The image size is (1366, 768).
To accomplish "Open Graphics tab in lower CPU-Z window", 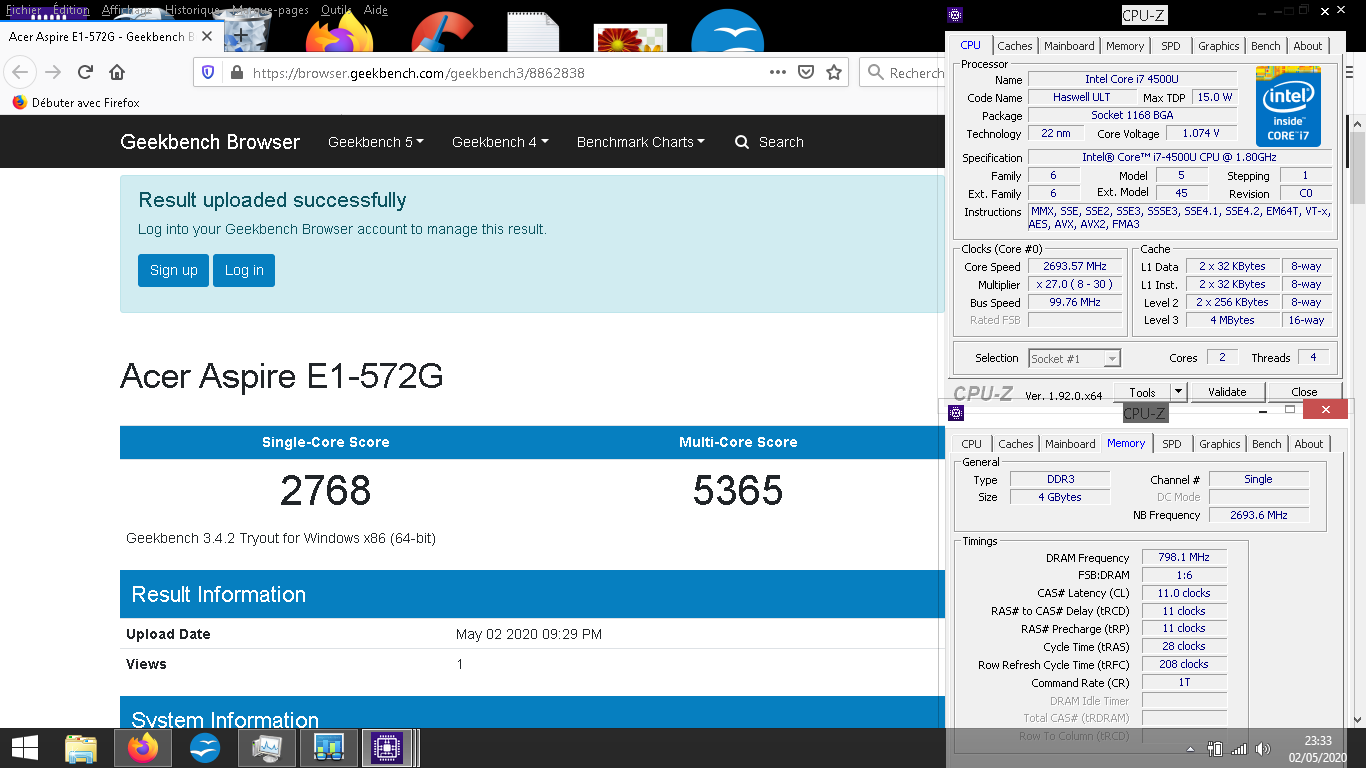I will click(1219, 444).
